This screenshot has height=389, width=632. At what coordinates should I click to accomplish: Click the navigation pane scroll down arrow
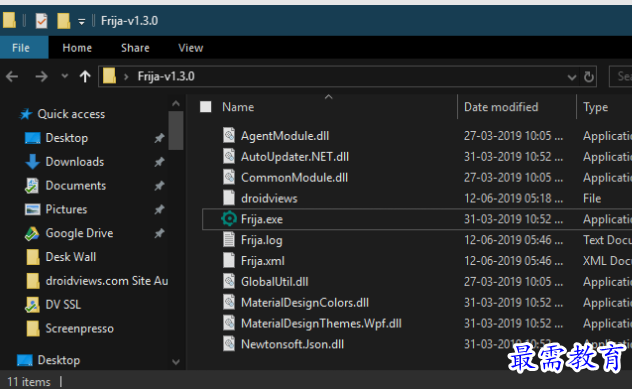(x=176, y=362)
